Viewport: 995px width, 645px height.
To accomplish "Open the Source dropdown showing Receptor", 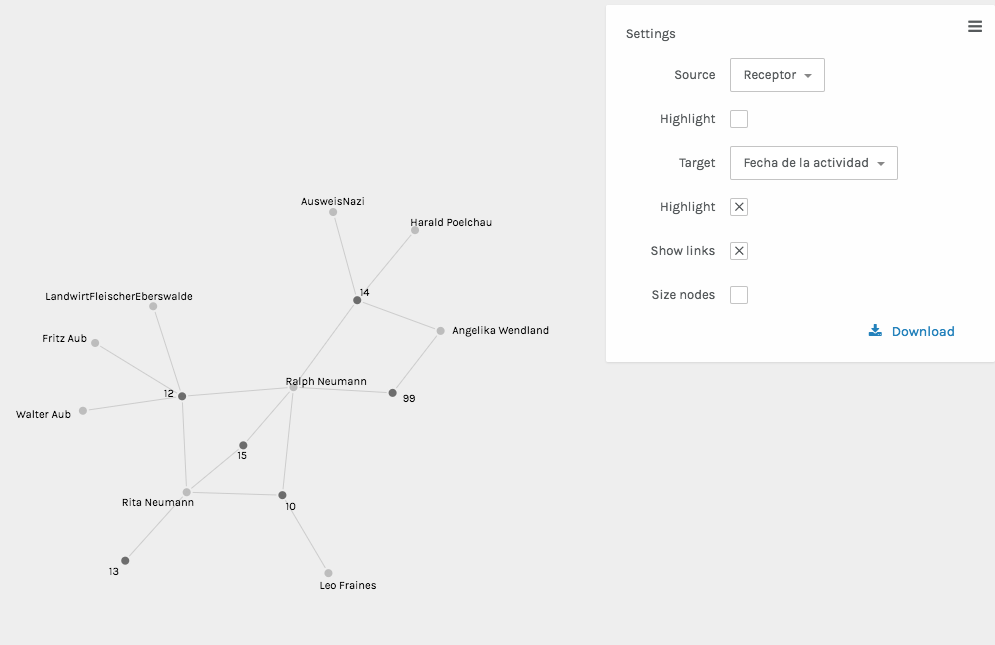I will (777, 74).
